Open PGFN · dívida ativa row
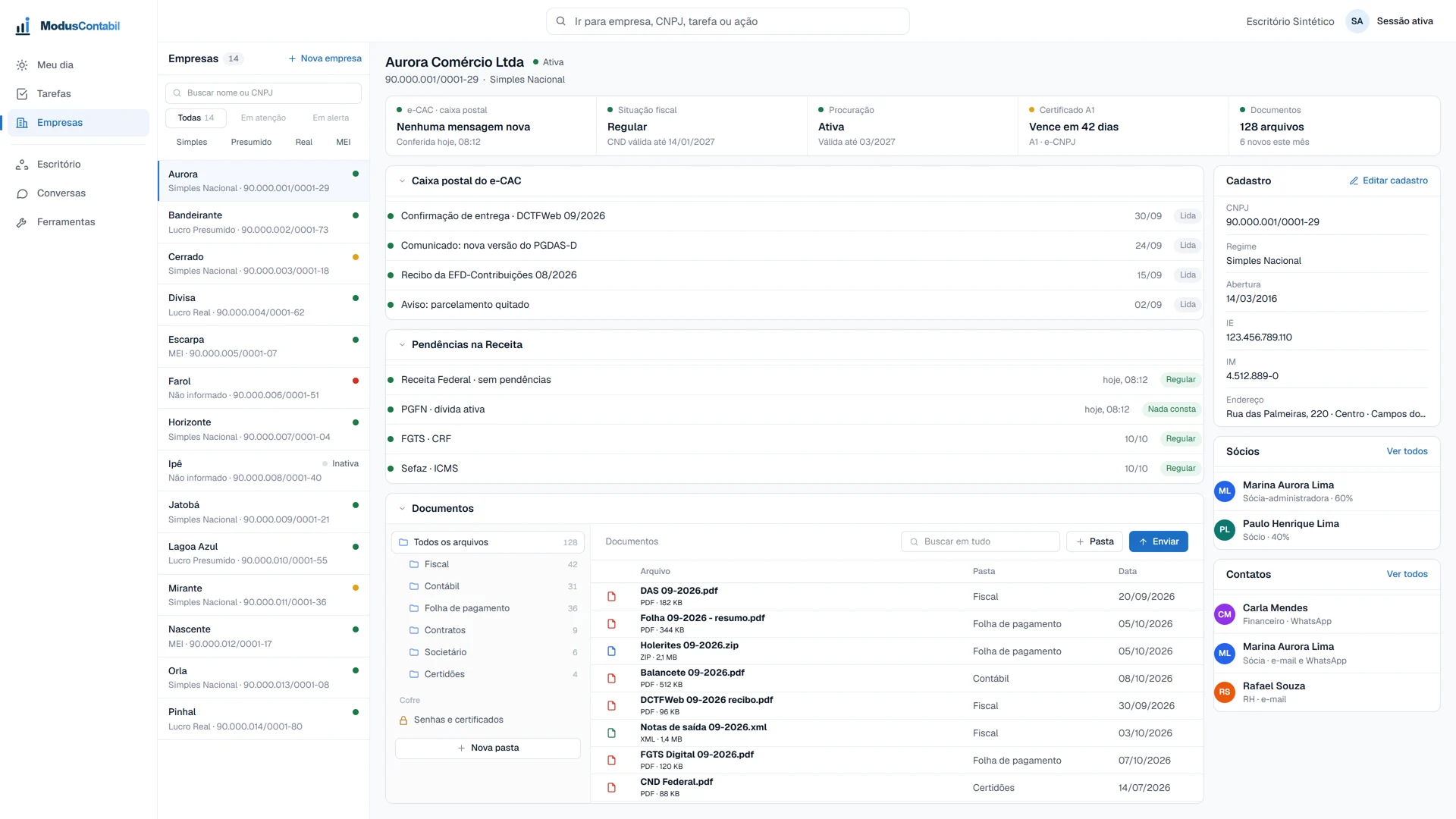This screenshot has width=1456, height=819. pos(794,409)
